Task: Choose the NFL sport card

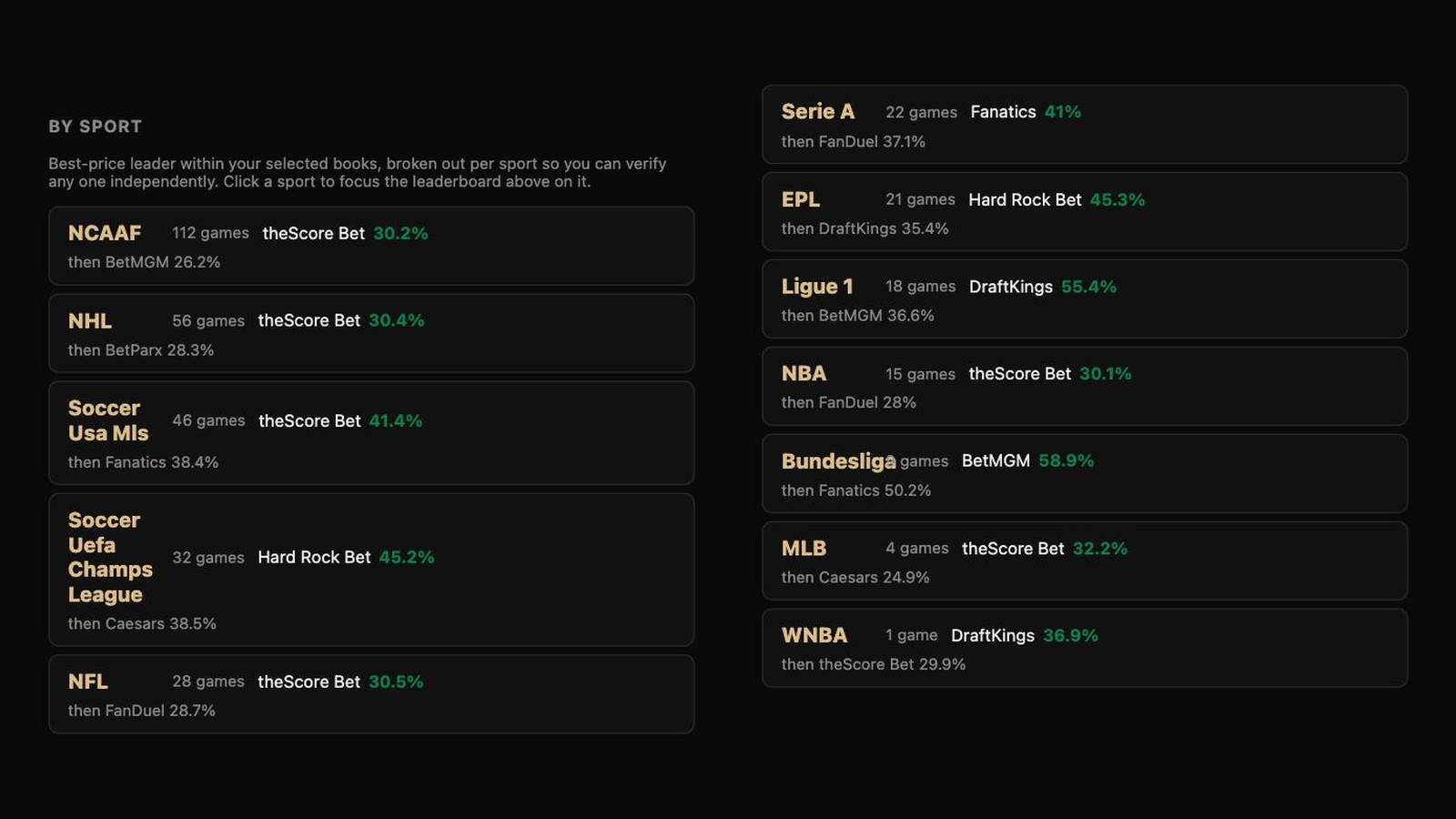Action: click(x=371, y=694)
